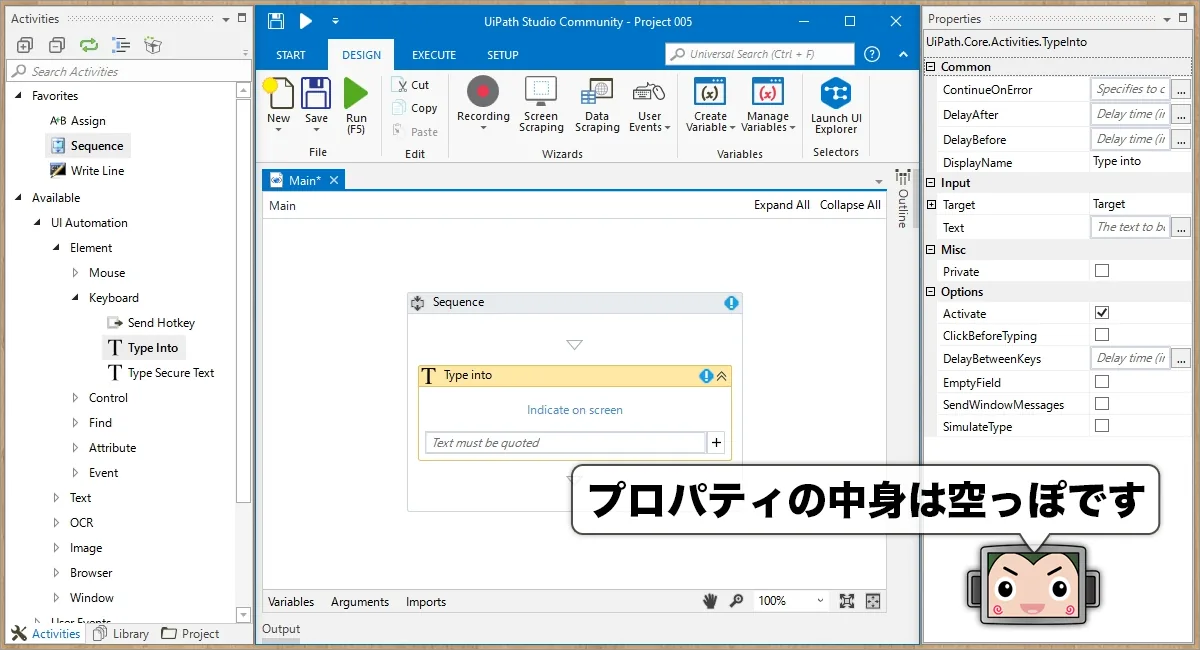
Task: Click Create Variable
Action: point(710,106)
